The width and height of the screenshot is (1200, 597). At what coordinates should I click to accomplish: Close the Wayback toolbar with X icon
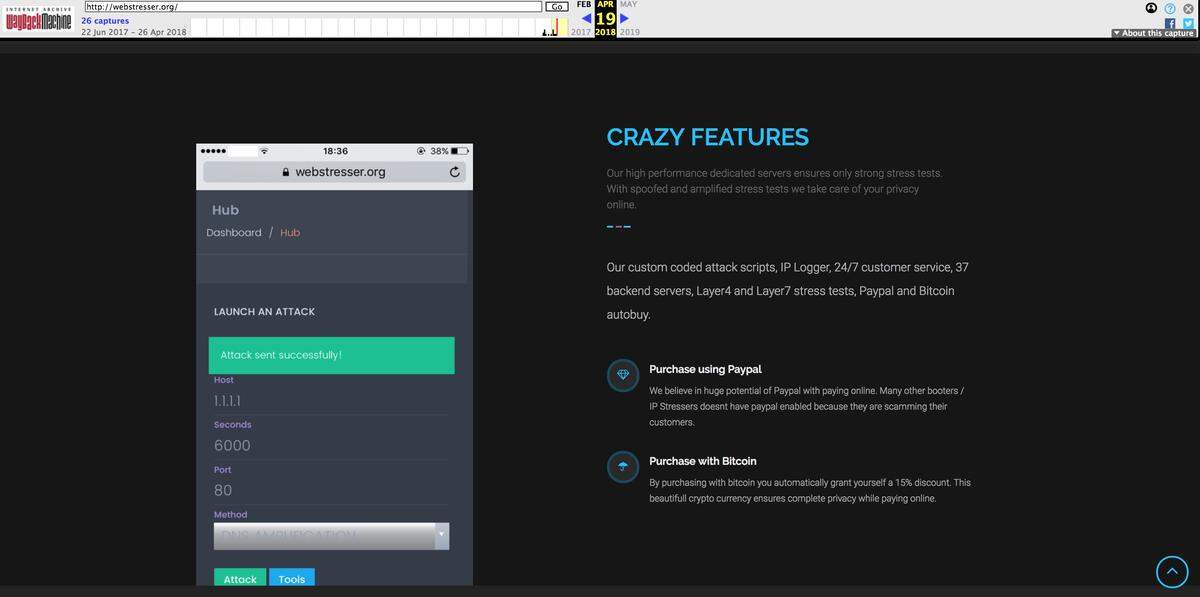point(1188,8)
